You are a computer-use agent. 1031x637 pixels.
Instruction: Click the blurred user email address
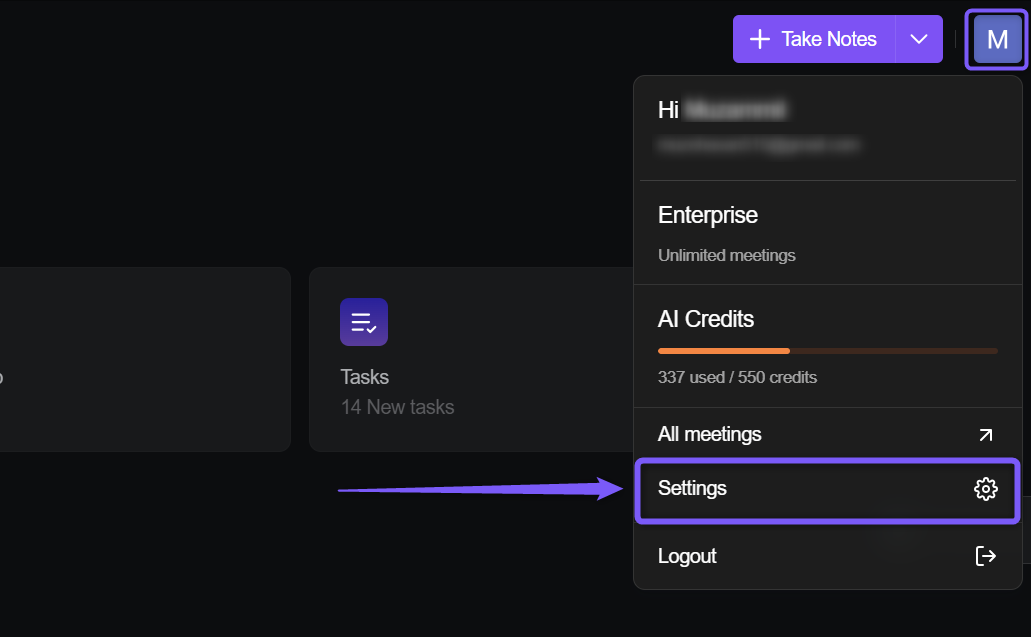pyautogui.click(x=758, y=145)
